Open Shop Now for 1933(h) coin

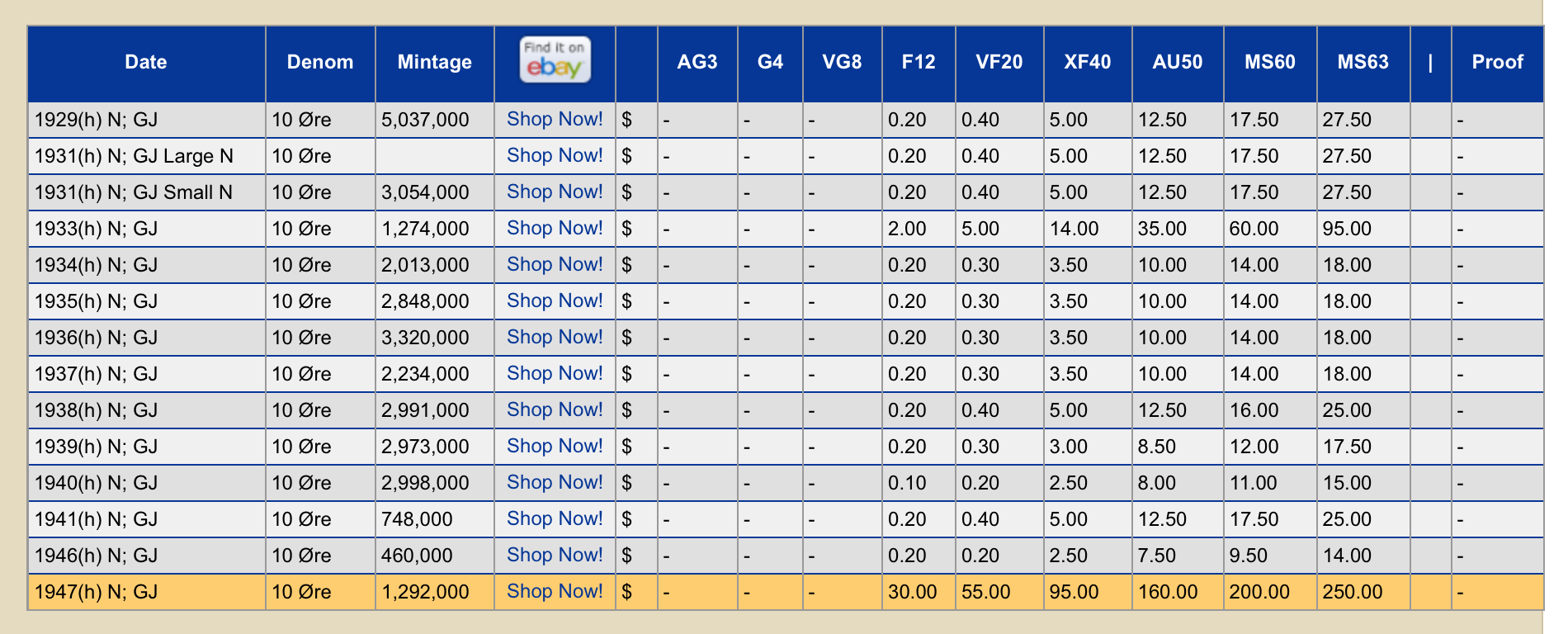coord(555,228)
